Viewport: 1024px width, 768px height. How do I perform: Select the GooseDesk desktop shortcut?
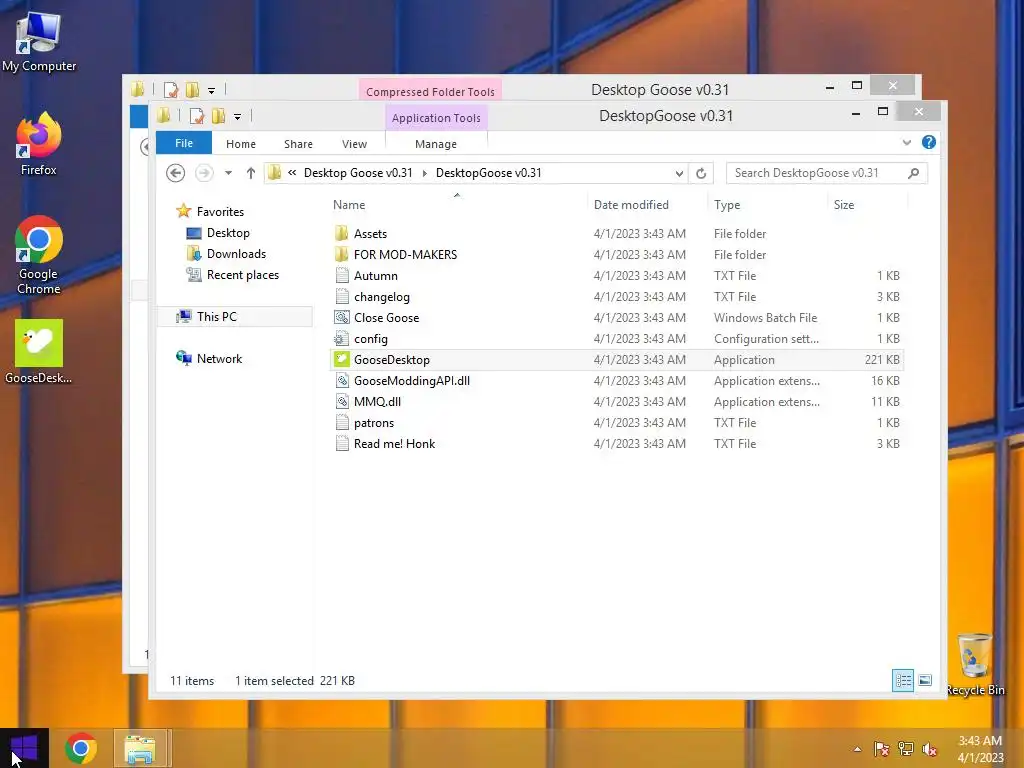tap(39, 351)
